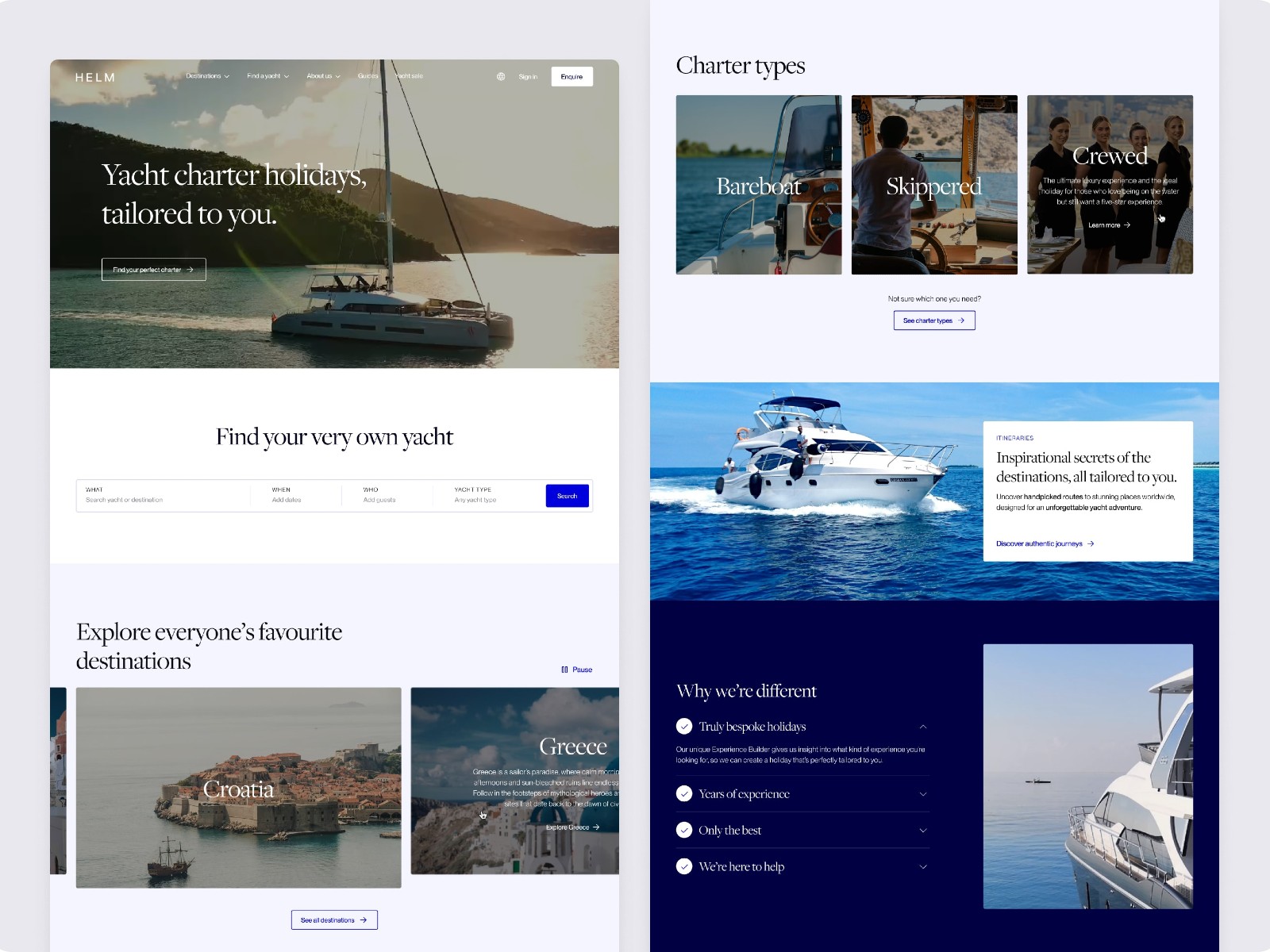Expand the Years of experience section
The height and width of the screenshot is (952, 1270).
pos(922,793)
